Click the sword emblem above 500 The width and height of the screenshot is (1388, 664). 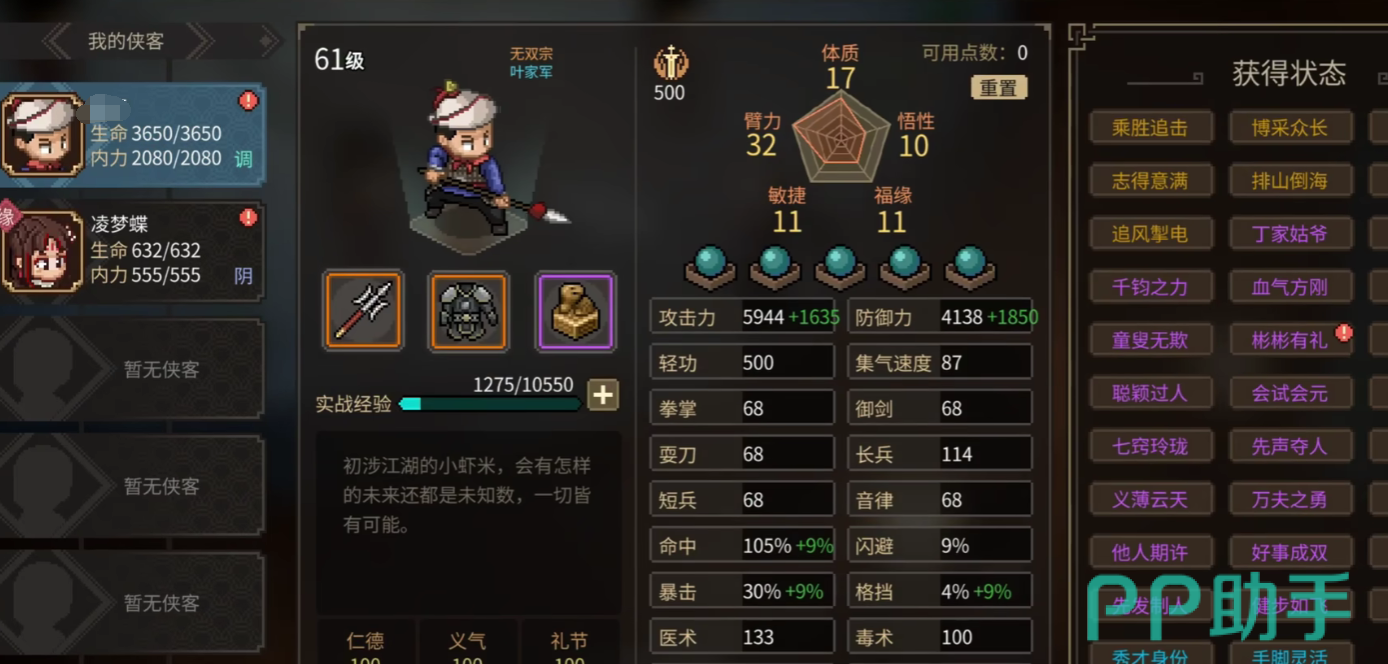(x=669, y=62)
